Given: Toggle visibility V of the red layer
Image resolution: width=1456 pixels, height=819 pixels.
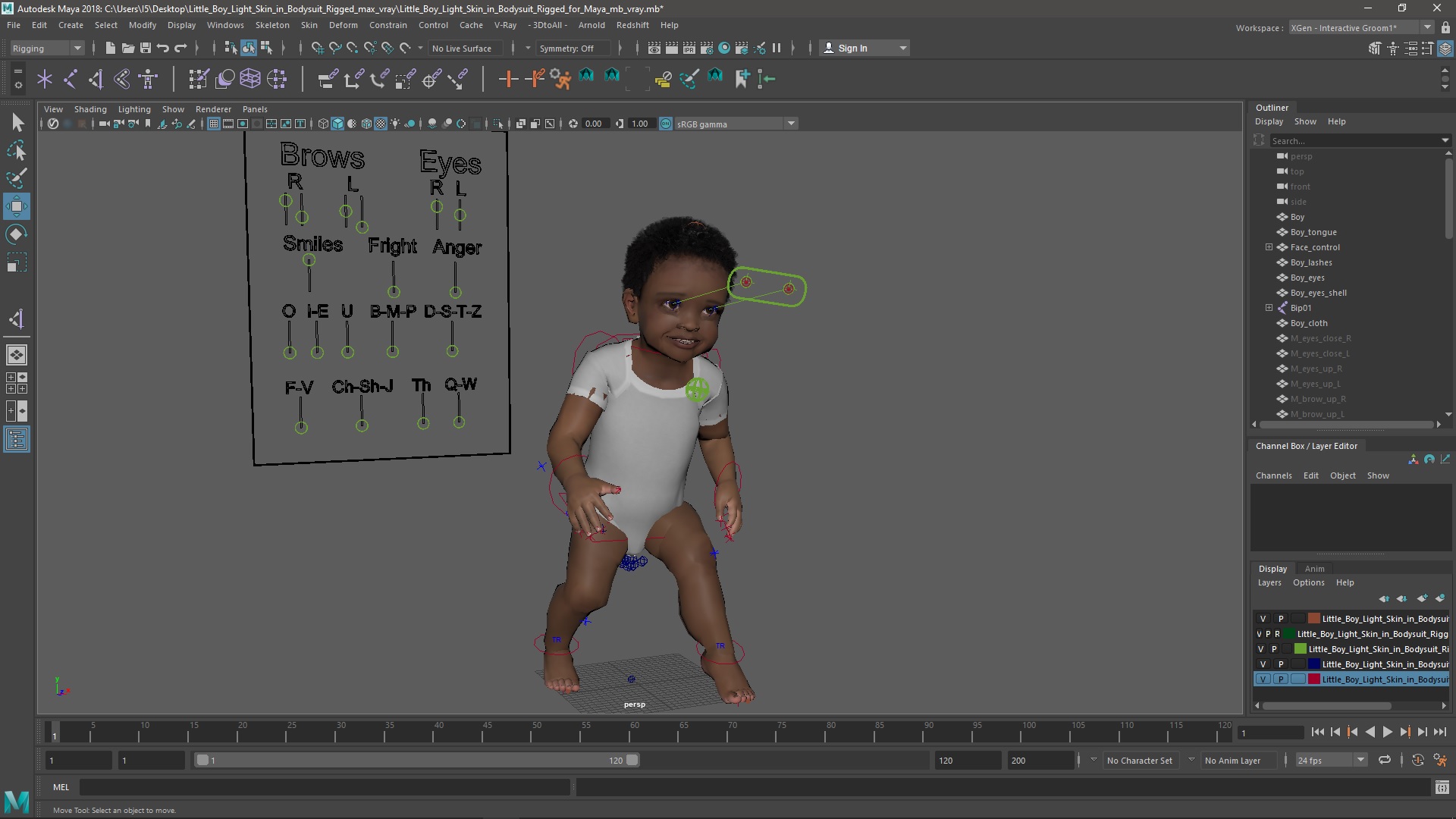Looking at the screenshot, I should click(1263, 679).
